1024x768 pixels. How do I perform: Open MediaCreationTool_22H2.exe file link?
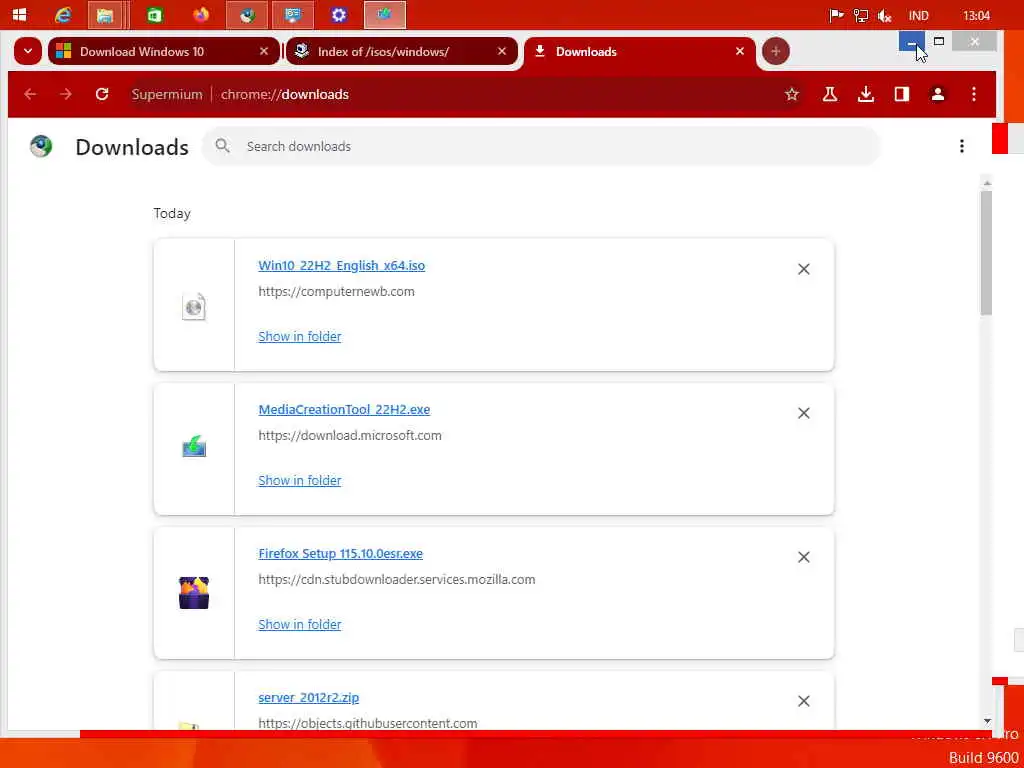(344, 409)
